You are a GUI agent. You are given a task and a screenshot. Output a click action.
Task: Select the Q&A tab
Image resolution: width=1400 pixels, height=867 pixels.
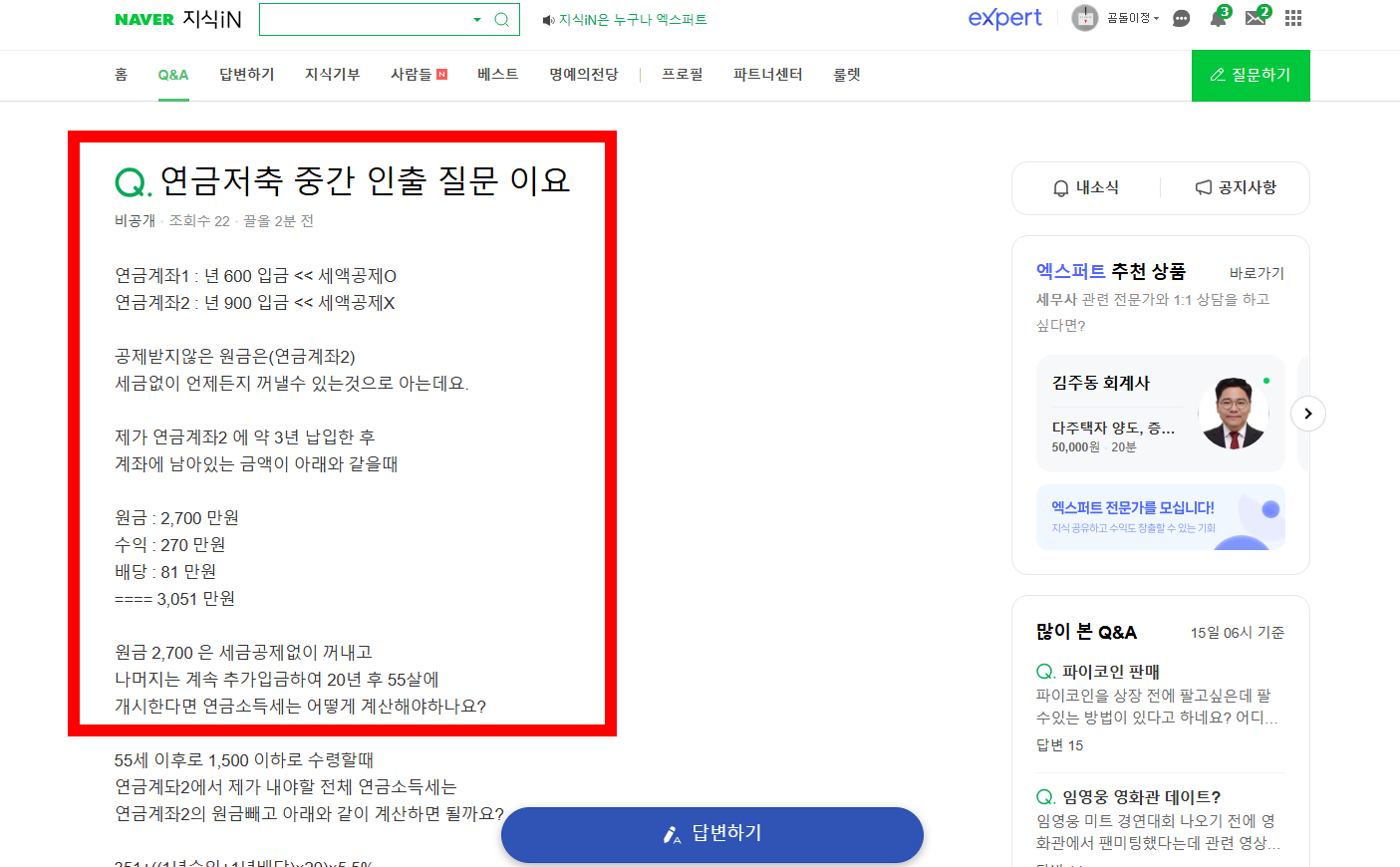[x=173, y=75]
